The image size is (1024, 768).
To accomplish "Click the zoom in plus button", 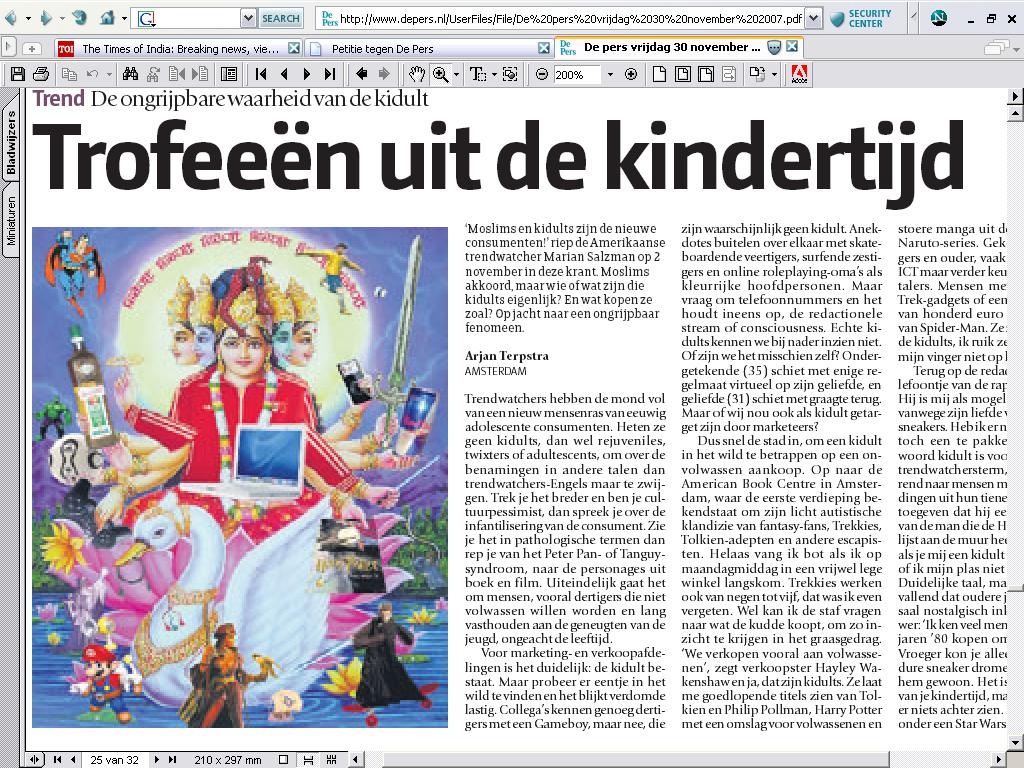I will tap(631, 74).
